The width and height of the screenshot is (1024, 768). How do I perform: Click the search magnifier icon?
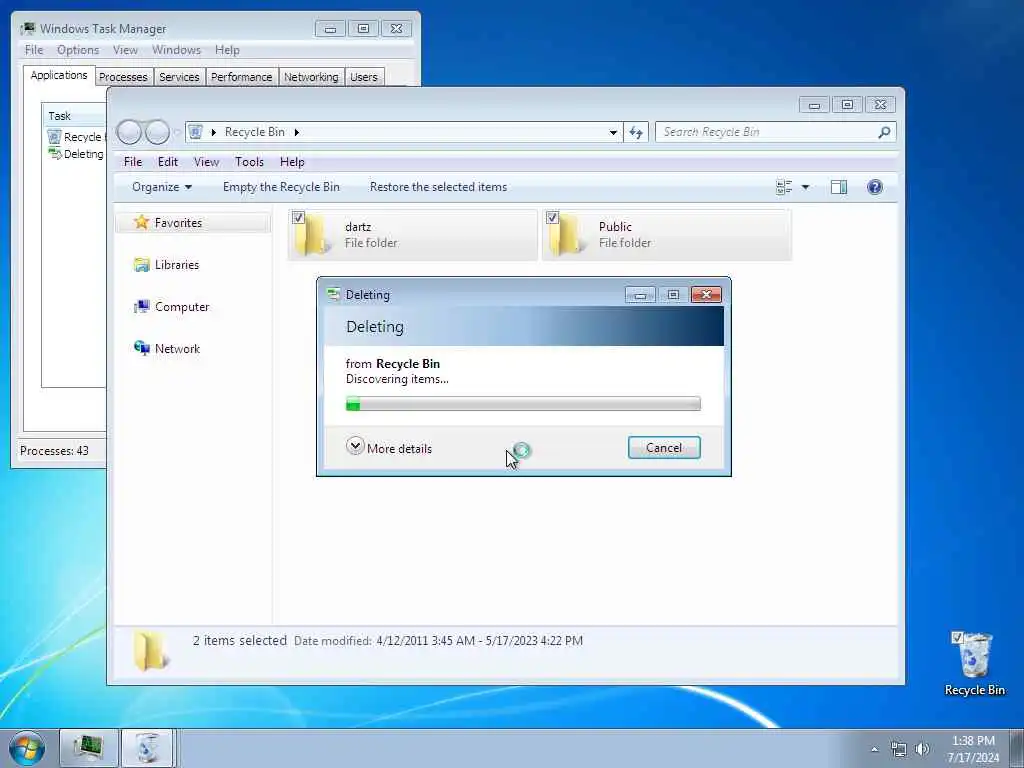tap(884, 133)
